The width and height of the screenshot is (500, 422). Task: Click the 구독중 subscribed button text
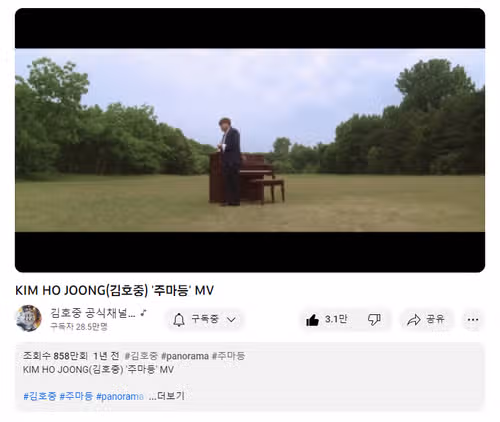tap(205, 319)
